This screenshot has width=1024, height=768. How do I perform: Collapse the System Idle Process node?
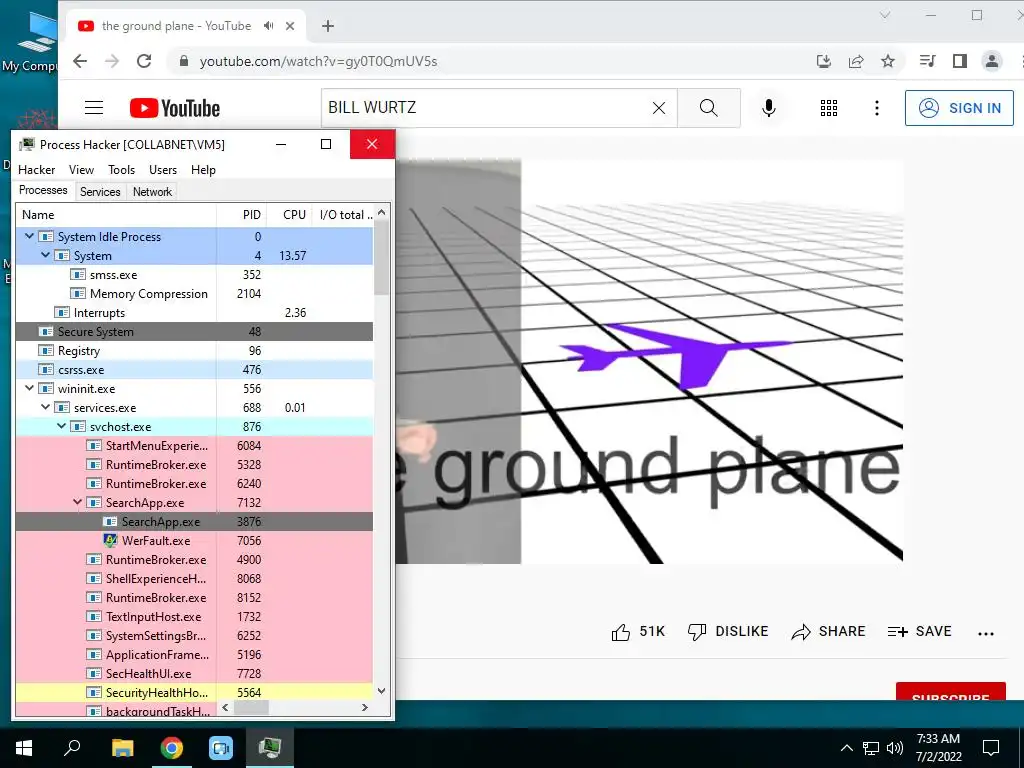click(29, 236)
